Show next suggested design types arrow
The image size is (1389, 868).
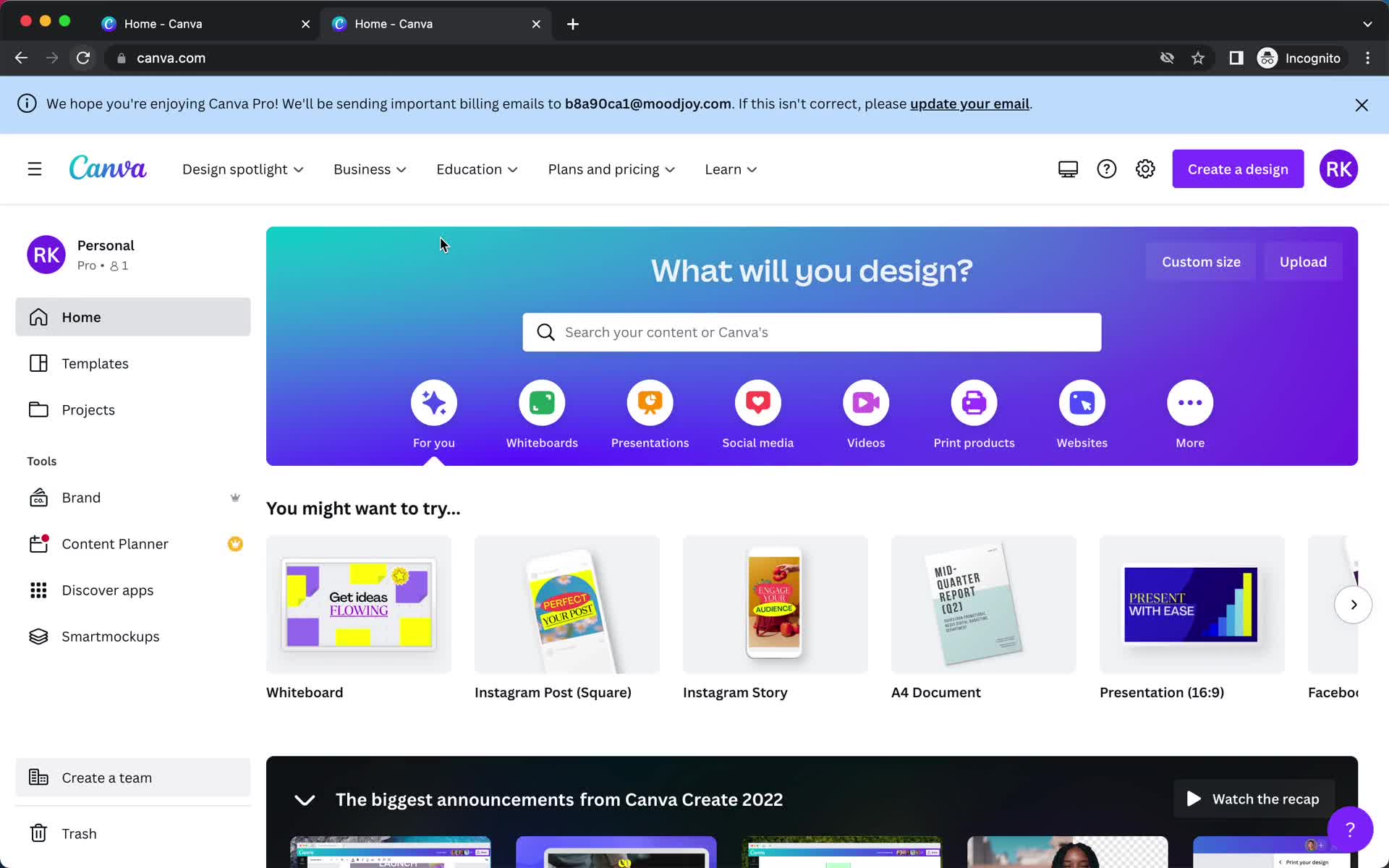1353,605
